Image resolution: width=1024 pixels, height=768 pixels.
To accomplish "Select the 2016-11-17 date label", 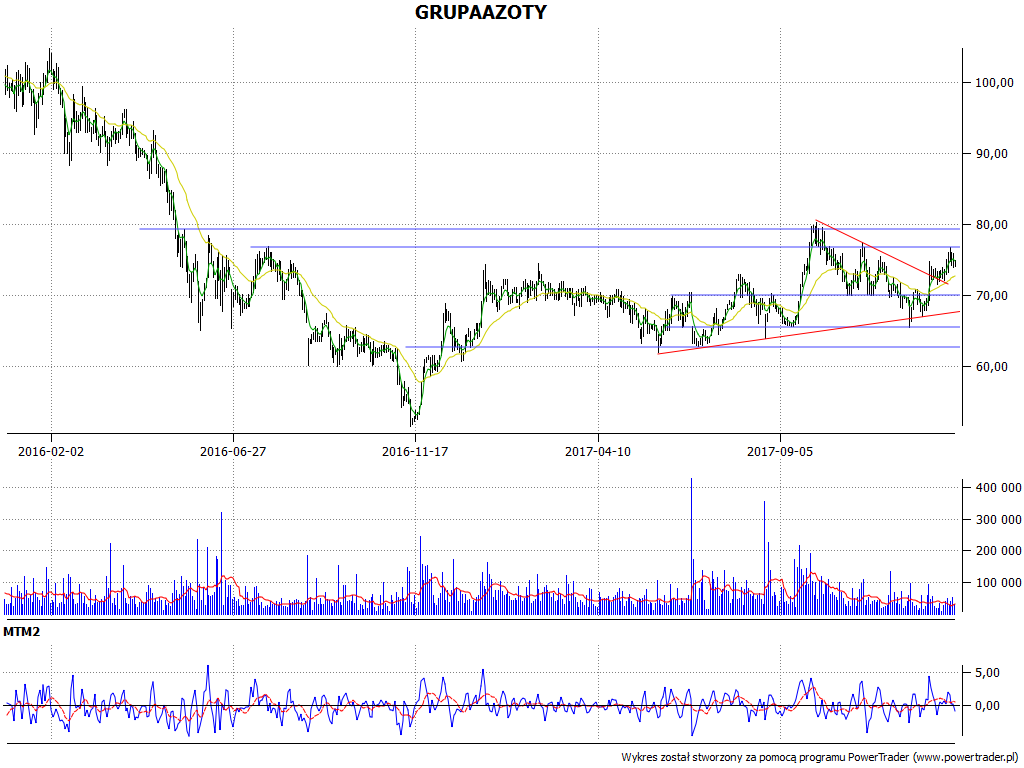I will 415,451.
